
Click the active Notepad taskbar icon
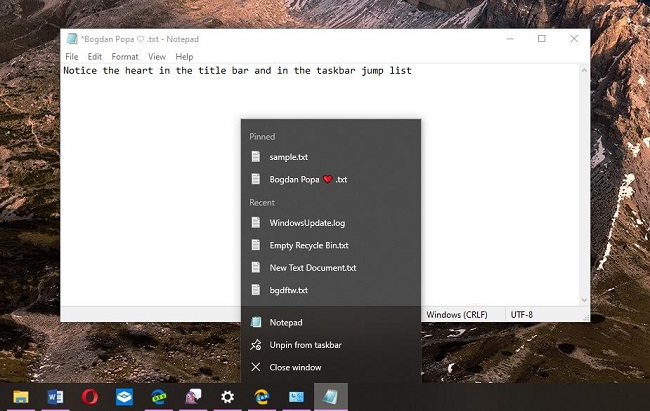click(330, 397)
